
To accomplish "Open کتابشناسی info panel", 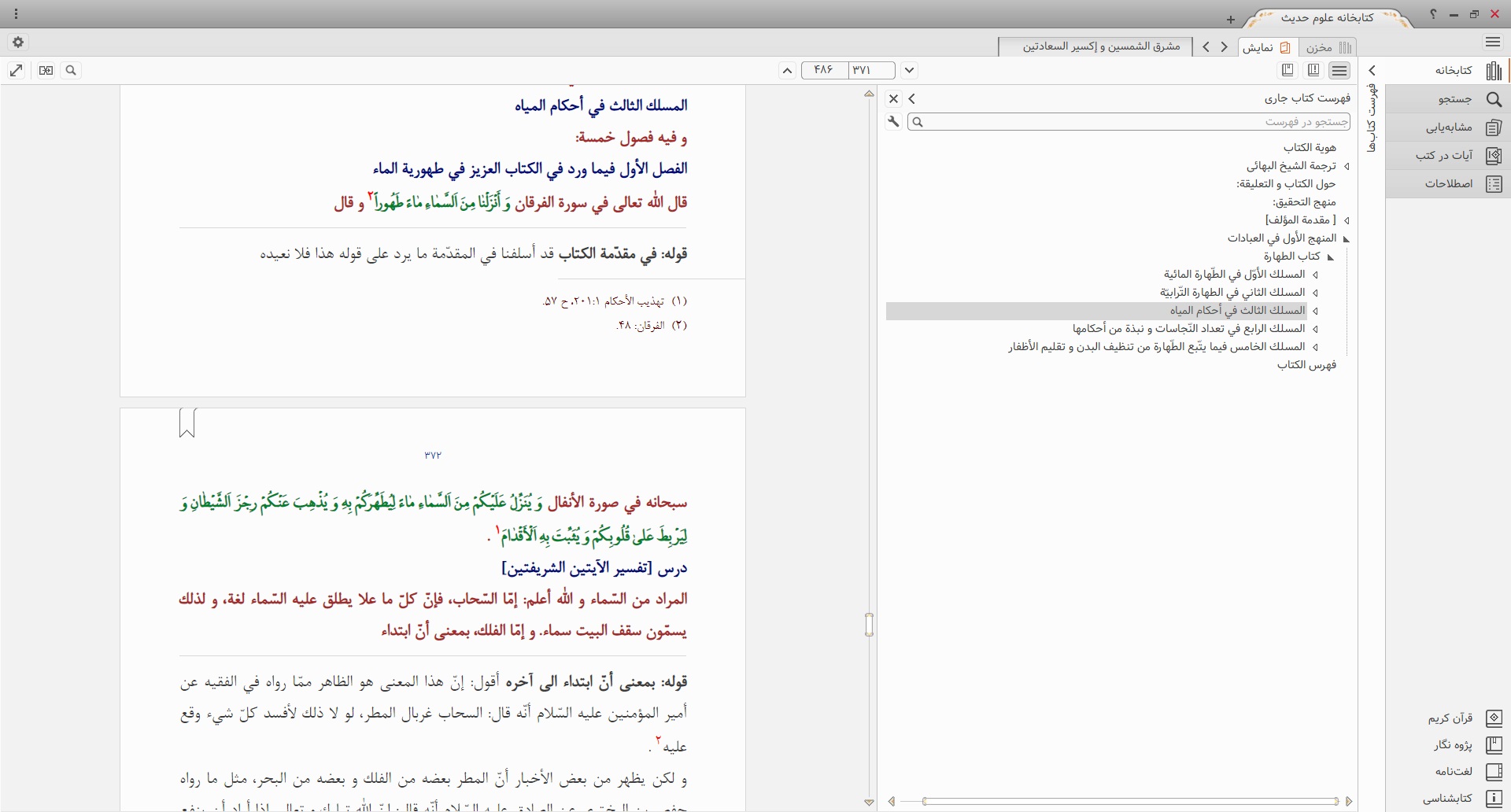I will click(1447, 799).
